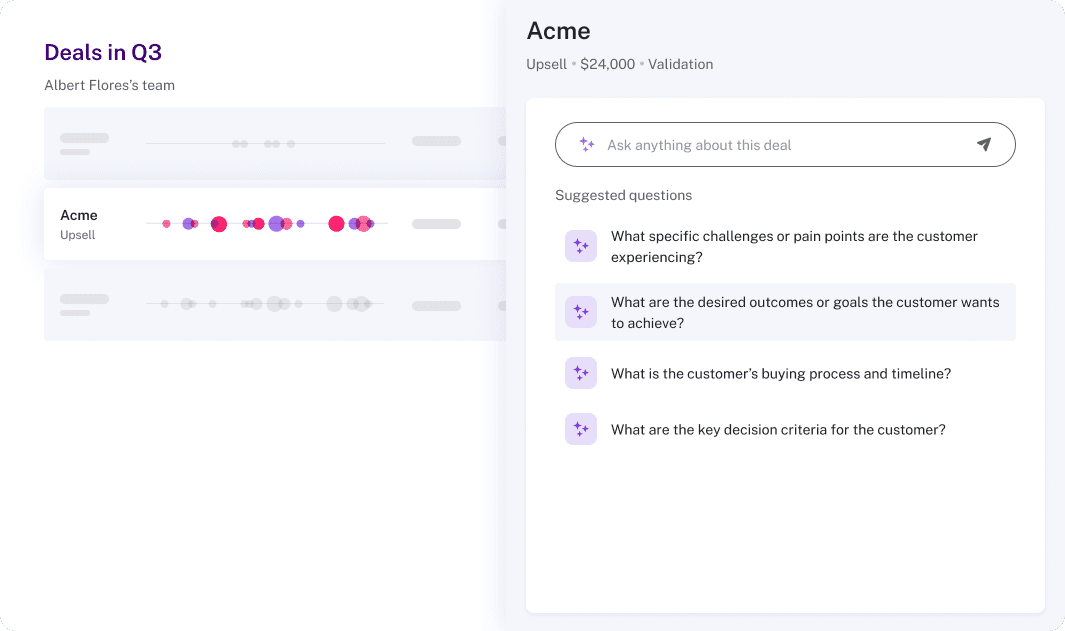Pick 'What are the key decision criteria' question
The height and width of the screenshot is (631, 1065).
778,429
